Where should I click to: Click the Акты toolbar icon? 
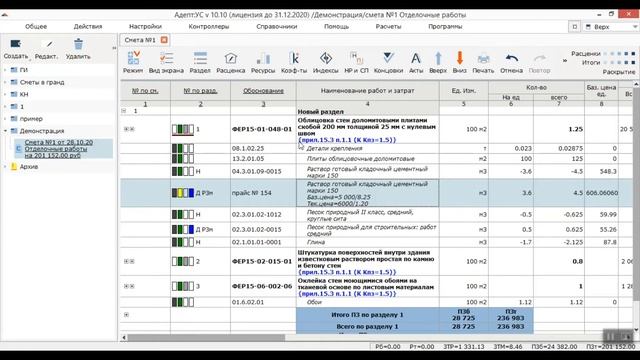point(416,58)
